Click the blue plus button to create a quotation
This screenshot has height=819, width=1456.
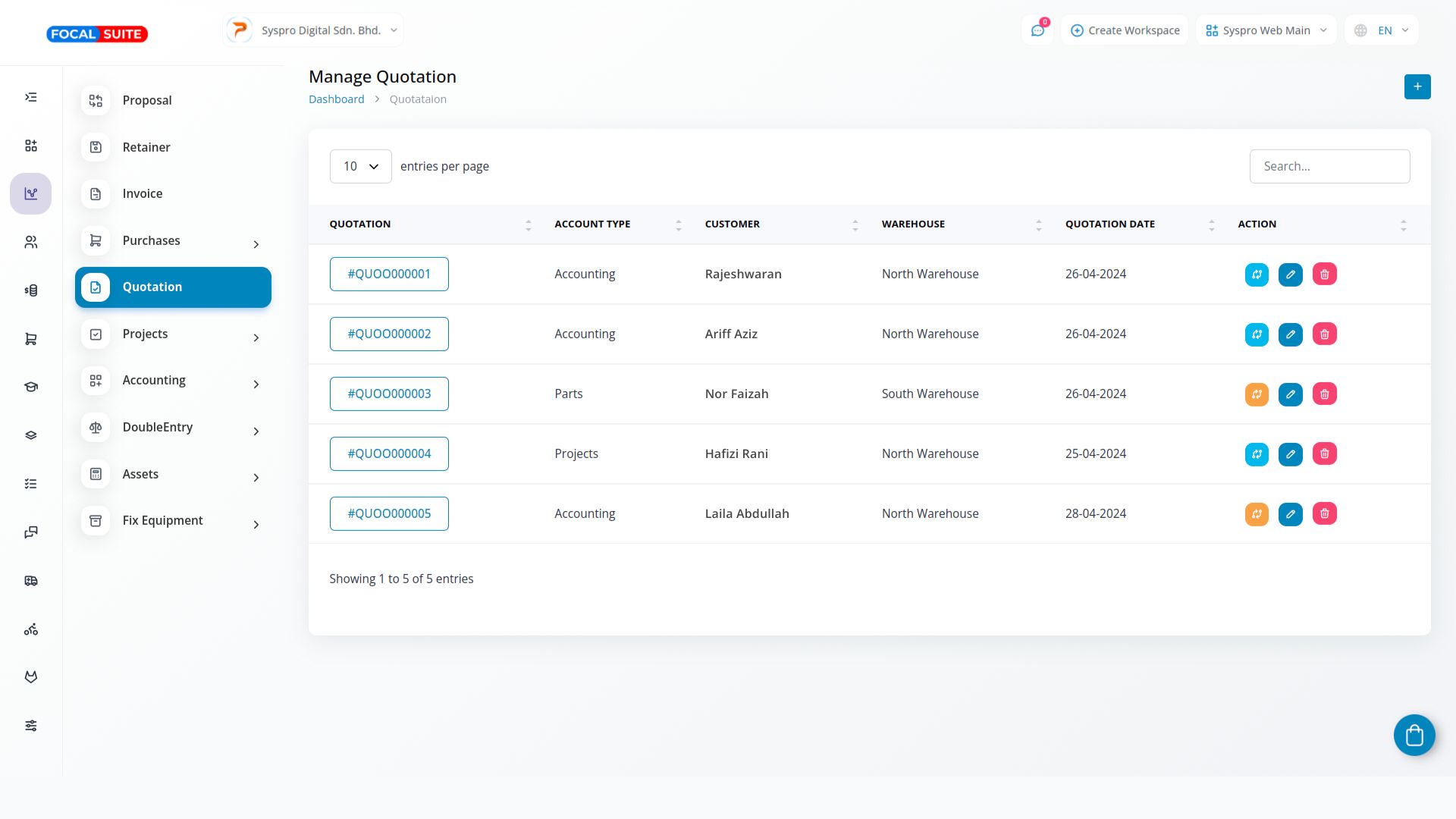click(1417, 86)
